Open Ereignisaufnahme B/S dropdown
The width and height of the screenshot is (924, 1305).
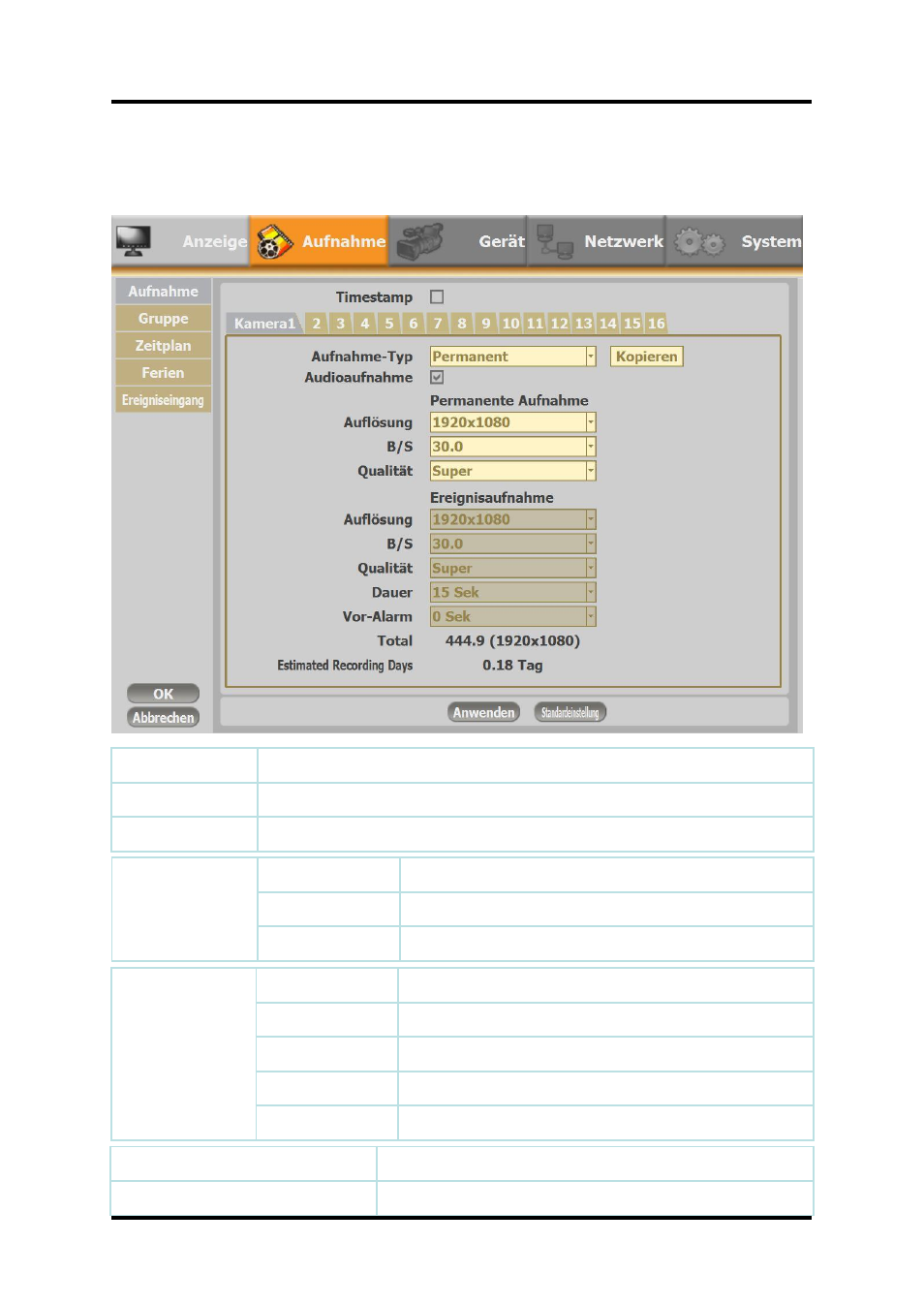(x=512, y=544)
